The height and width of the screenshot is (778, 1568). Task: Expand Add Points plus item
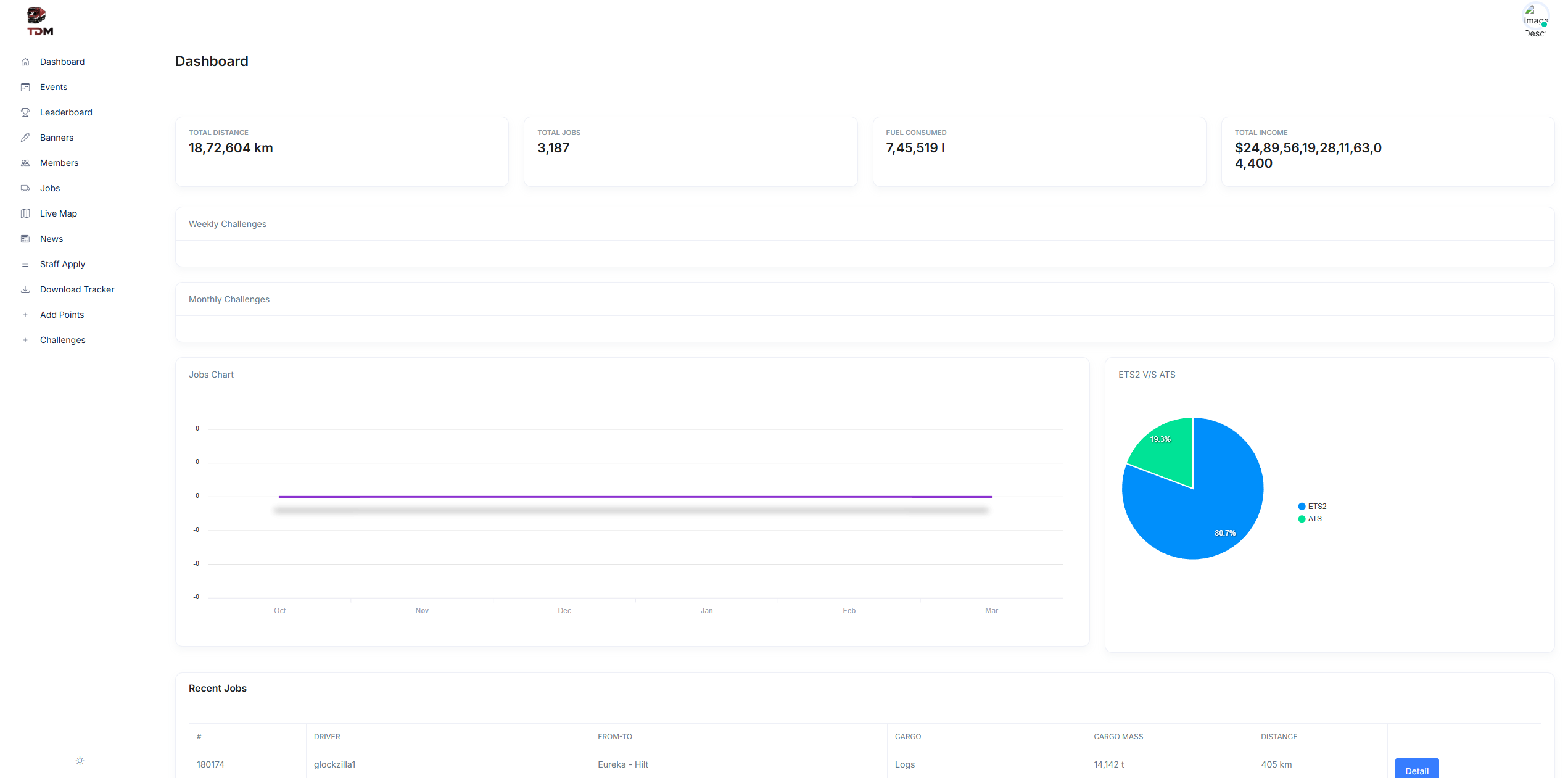[x=62, y=315]
